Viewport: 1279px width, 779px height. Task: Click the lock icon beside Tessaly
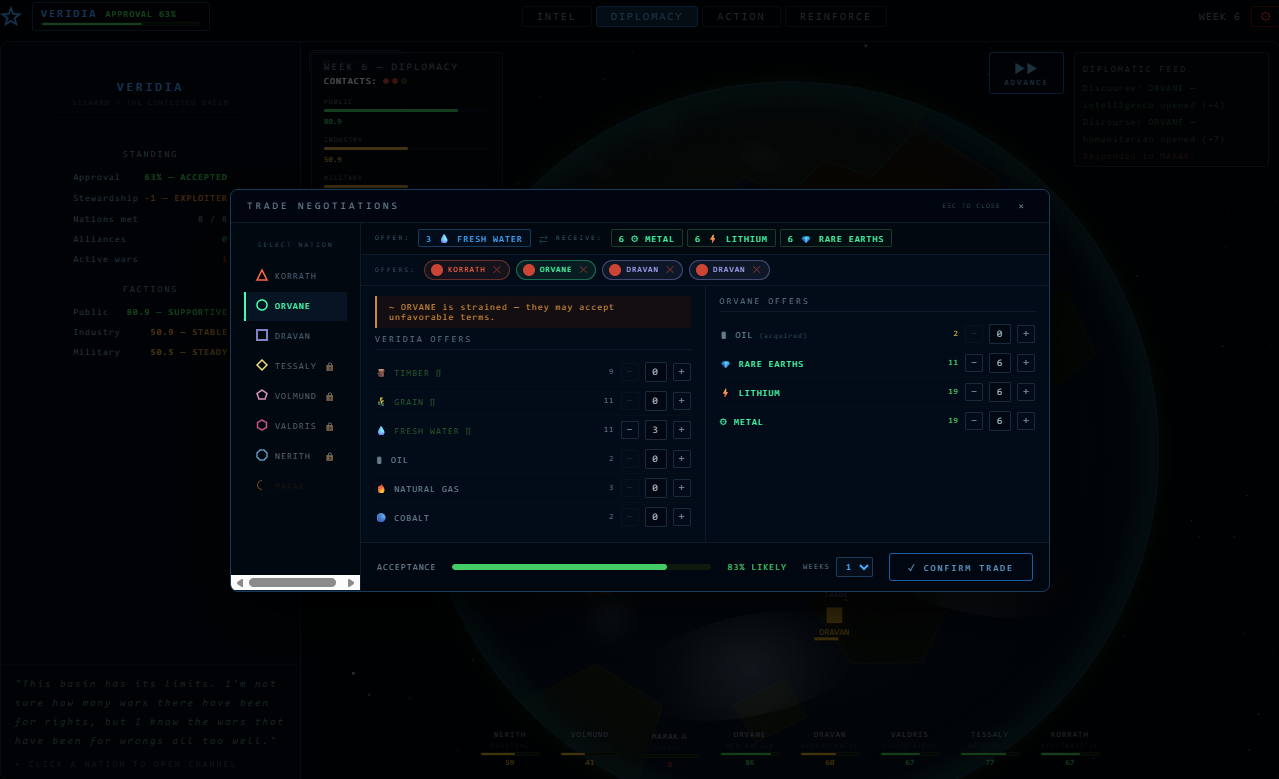[330, 366]
